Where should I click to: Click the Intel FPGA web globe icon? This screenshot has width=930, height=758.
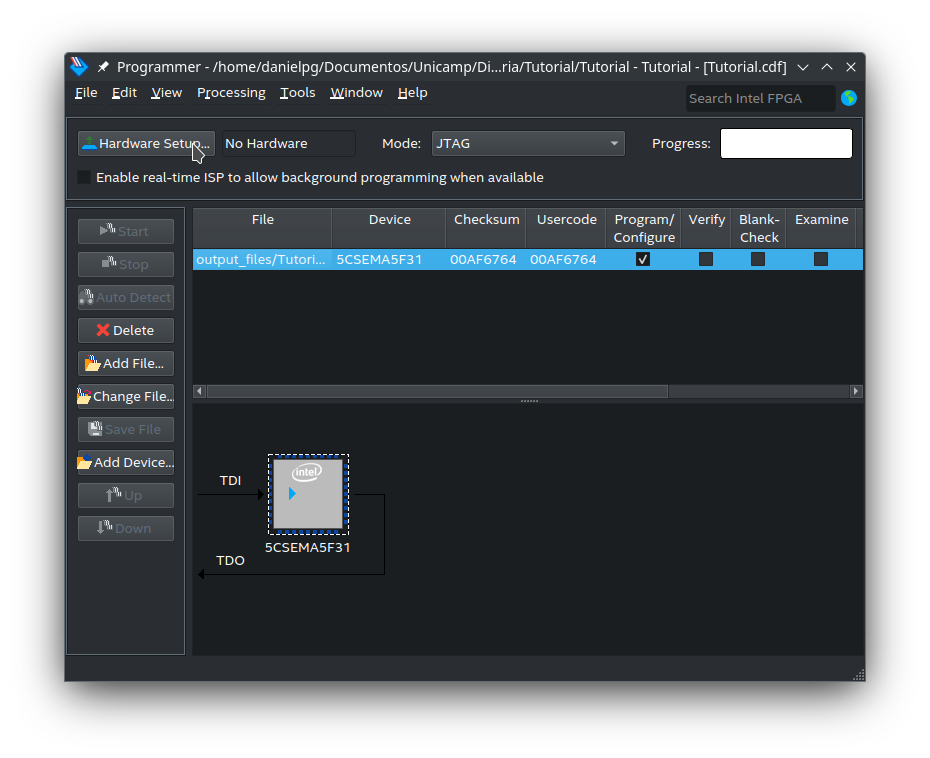pyautogui.click(x=849, y=98)
